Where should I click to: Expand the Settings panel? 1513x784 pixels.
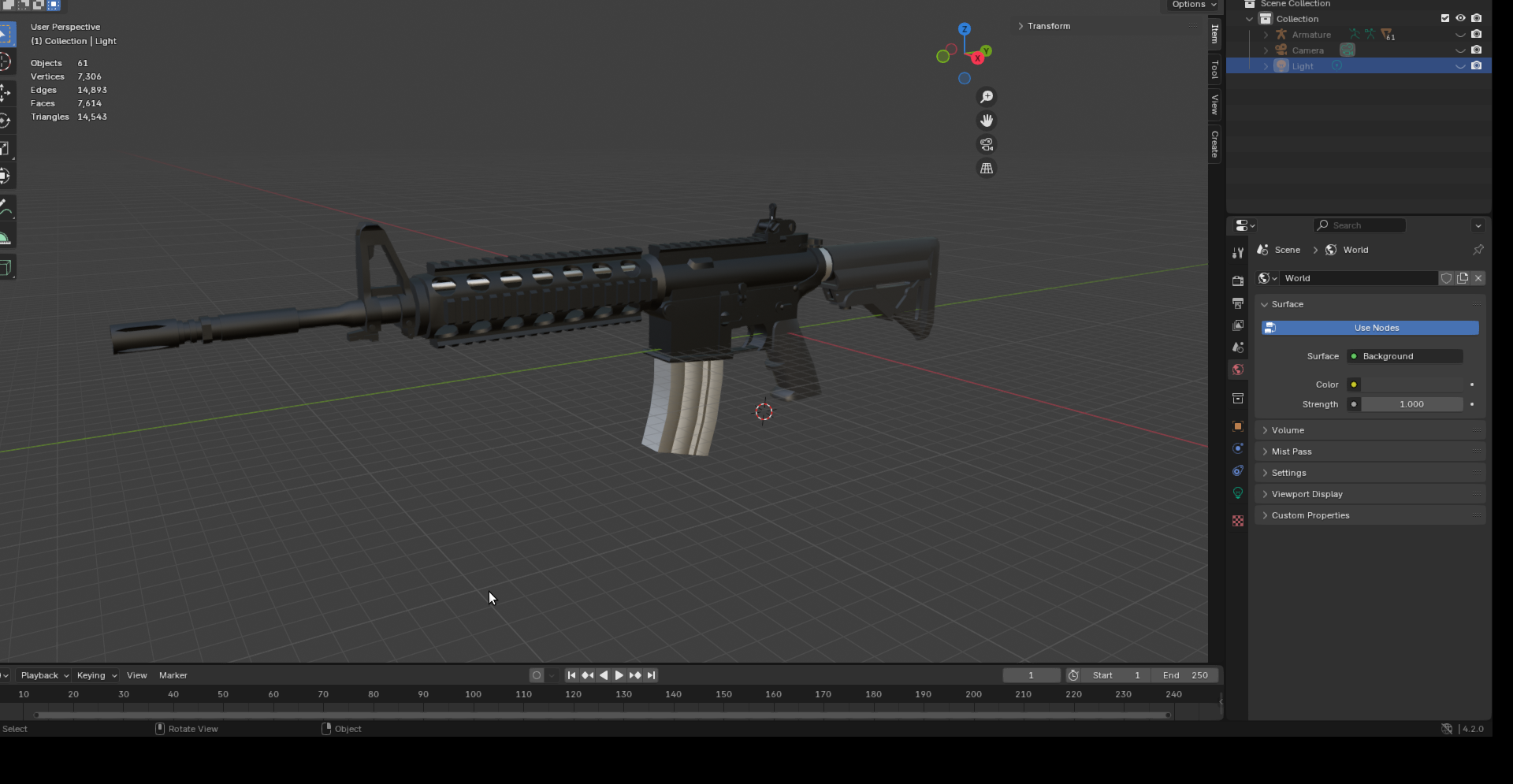tap(1370, 473)
